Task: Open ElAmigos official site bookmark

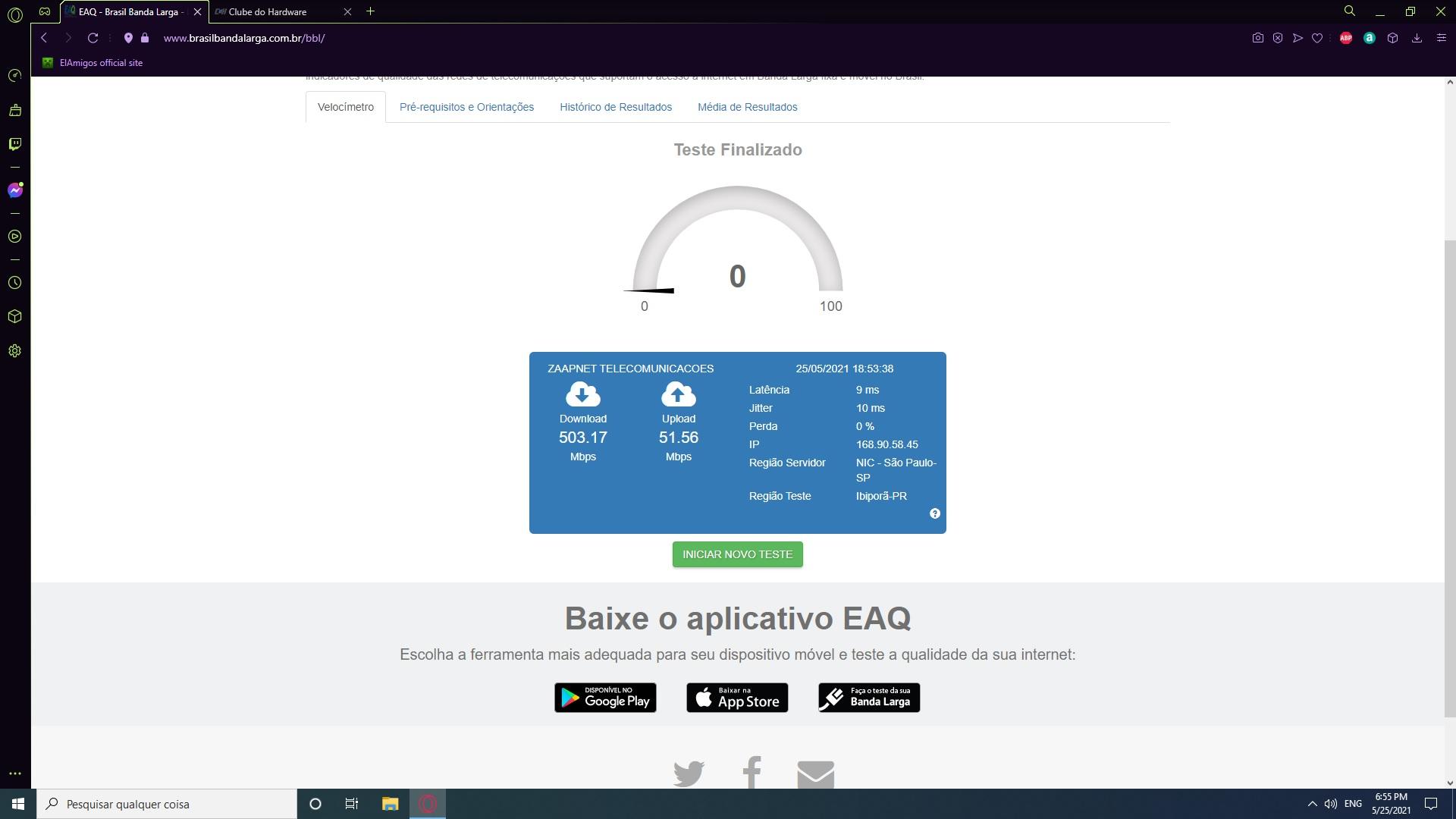Action: (93, 63)
